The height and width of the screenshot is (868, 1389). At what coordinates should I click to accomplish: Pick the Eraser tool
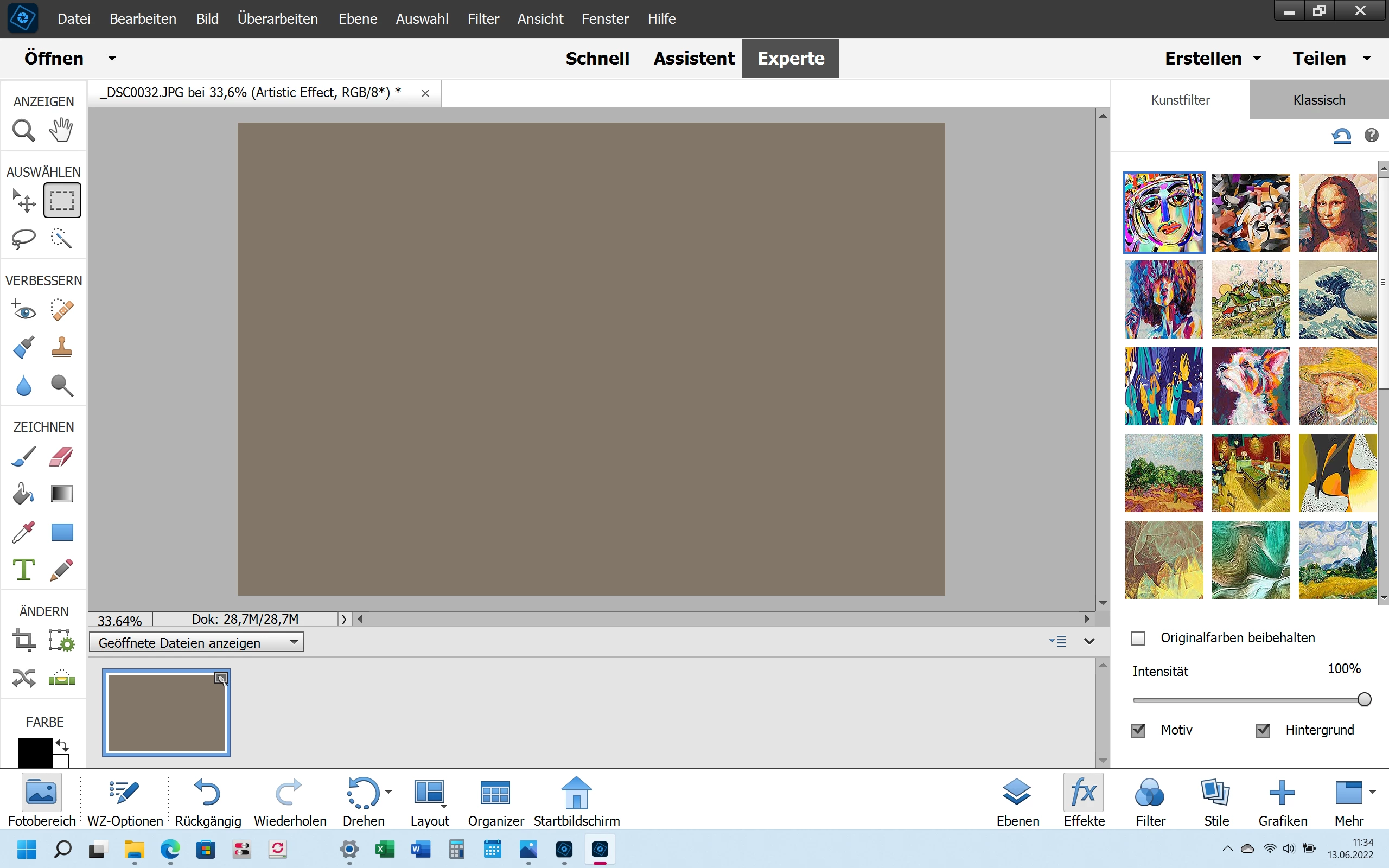[x=61, y=457]
